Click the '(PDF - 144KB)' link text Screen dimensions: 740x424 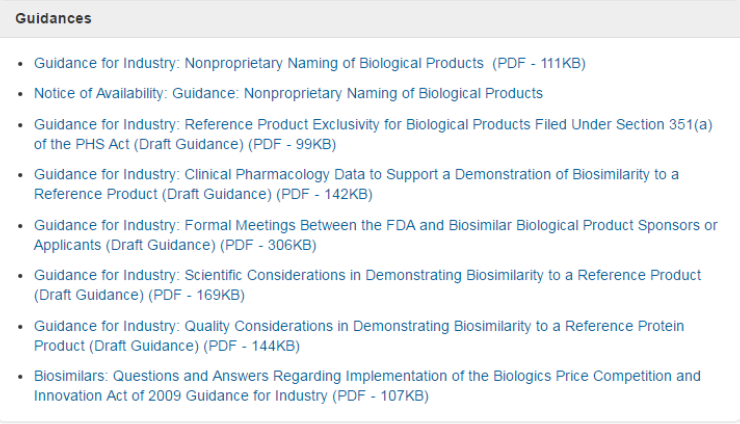coord(252,346)
